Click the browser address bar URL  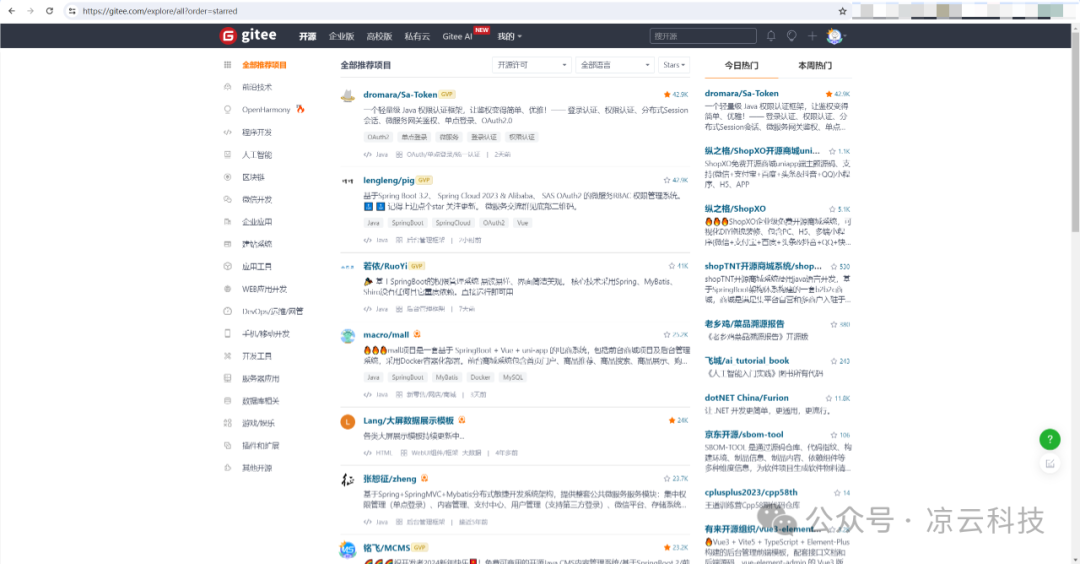[x=160, y=11]
